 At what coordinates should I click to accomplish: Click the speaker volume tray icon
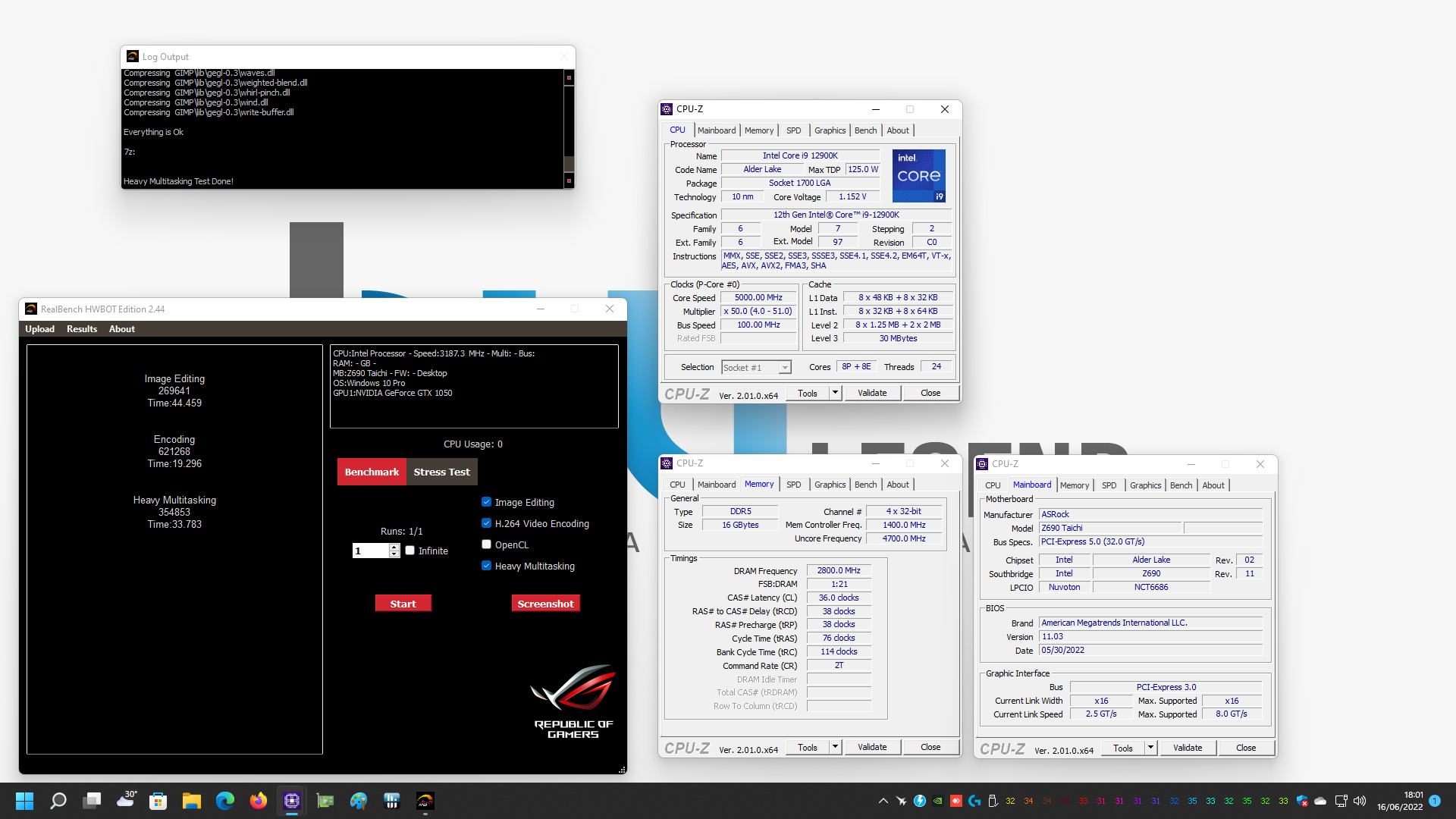point(1360,801)
